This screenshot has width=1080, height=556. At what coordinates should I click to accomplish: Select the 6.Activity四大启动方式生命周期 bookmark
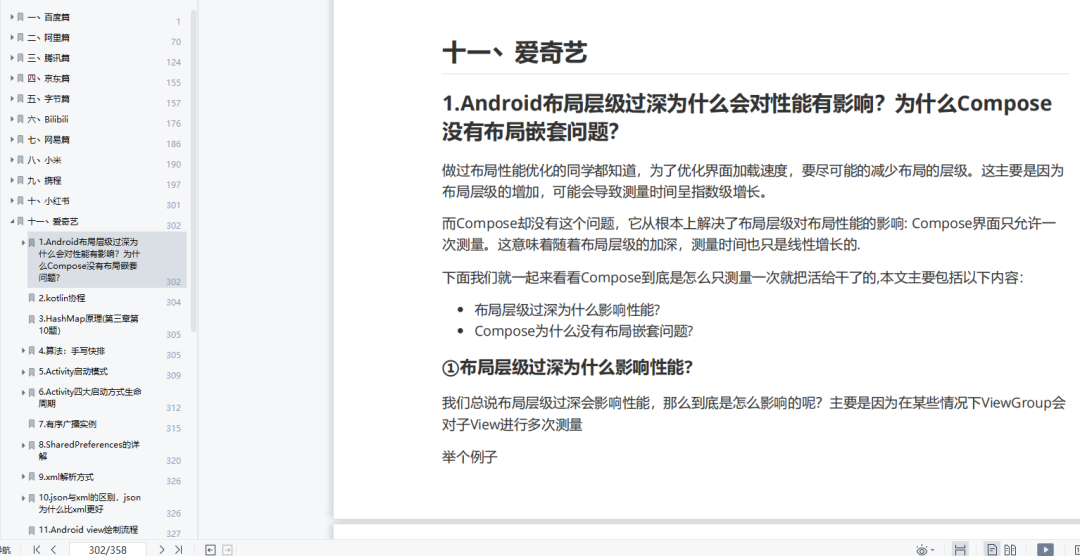[90, 398]
